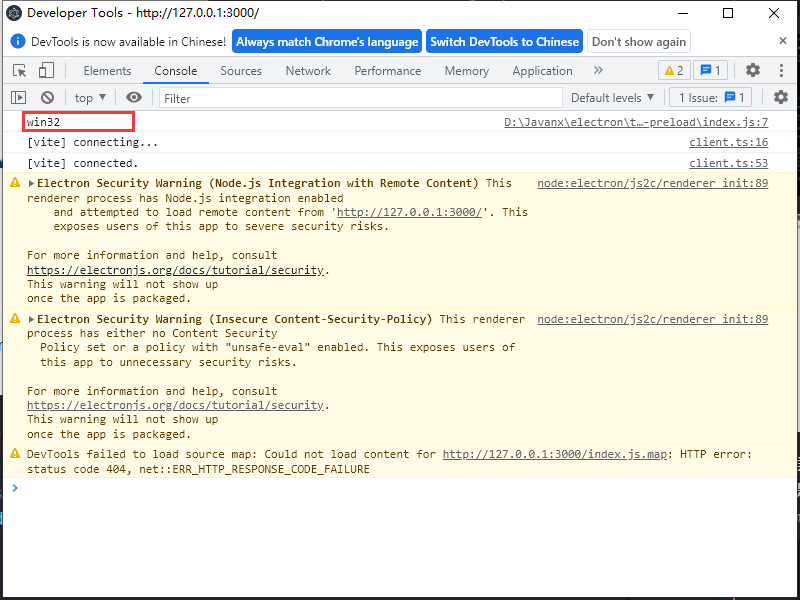Click the warning icon of the Node.js Integration warning
Viewport: 800px width, 600px height.
(15, 182)
